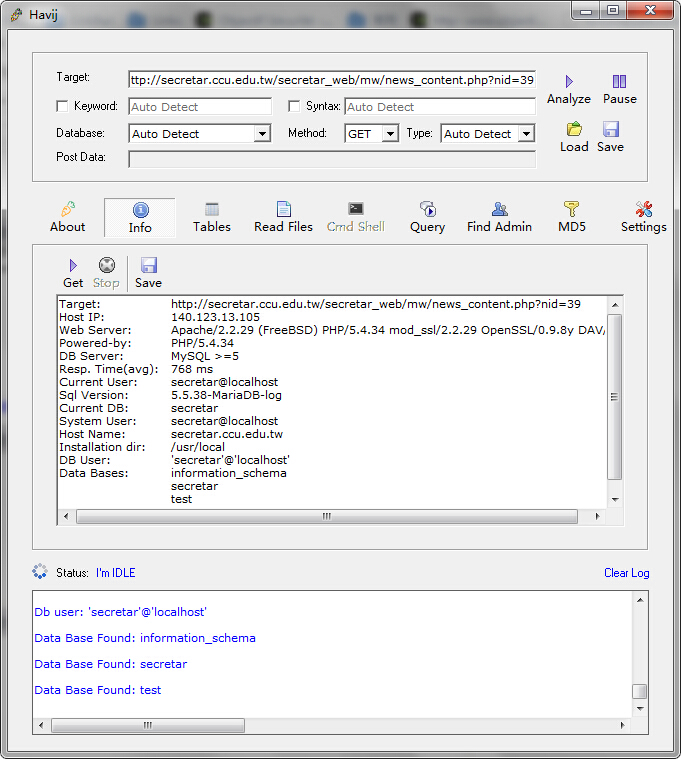Click the top Save floppy icon
681x759 pixels.
[x=610, y=129]
